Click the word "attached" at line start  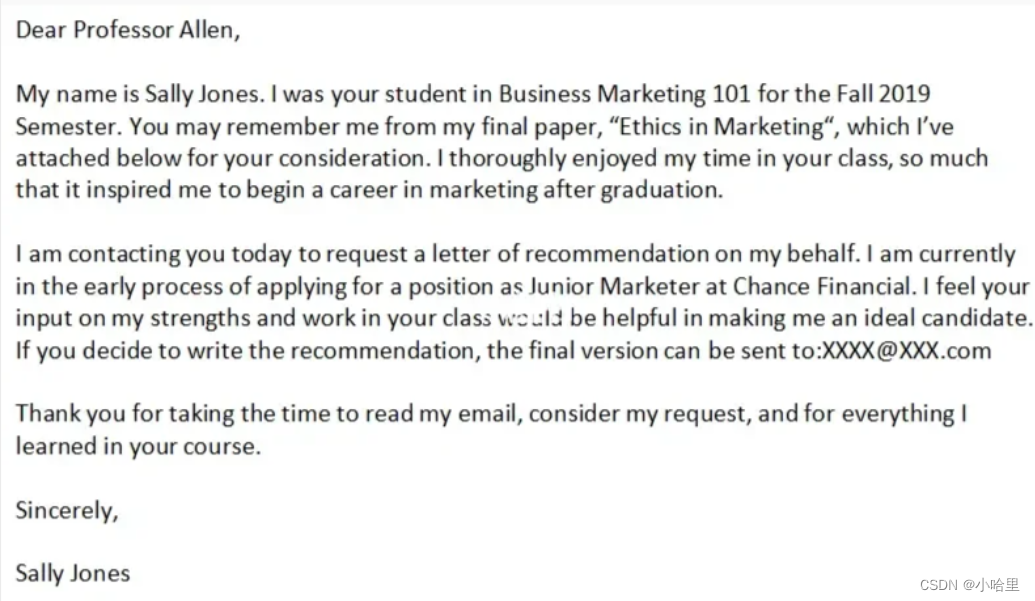(x=63, y=158)
